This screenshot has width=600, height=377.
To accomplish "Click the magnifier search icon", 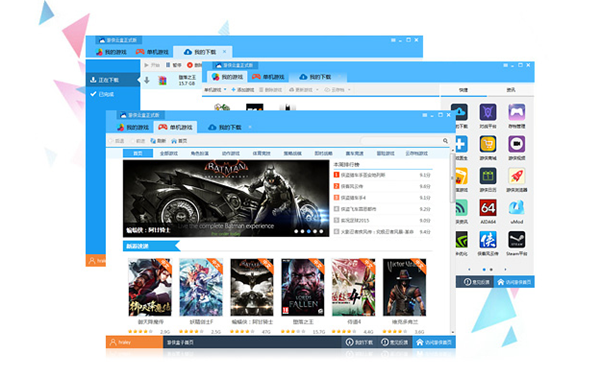I will (x=445, y=141).
